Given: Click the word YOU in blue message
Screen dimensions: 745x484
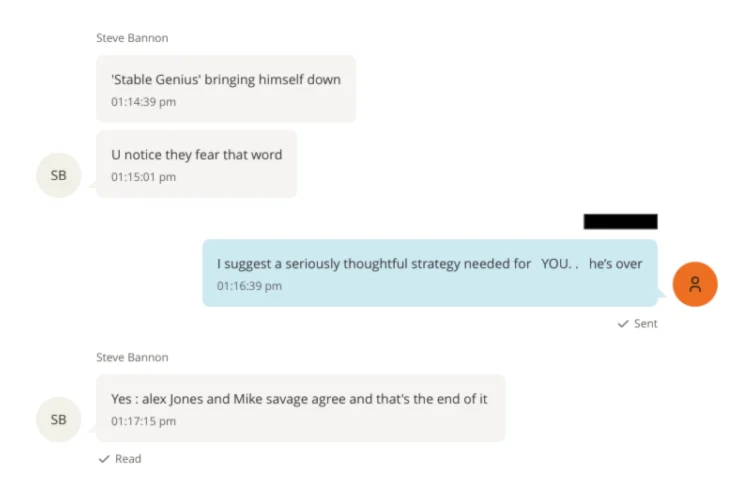Looking at the screenshot, I should click(x=555, y=264).
